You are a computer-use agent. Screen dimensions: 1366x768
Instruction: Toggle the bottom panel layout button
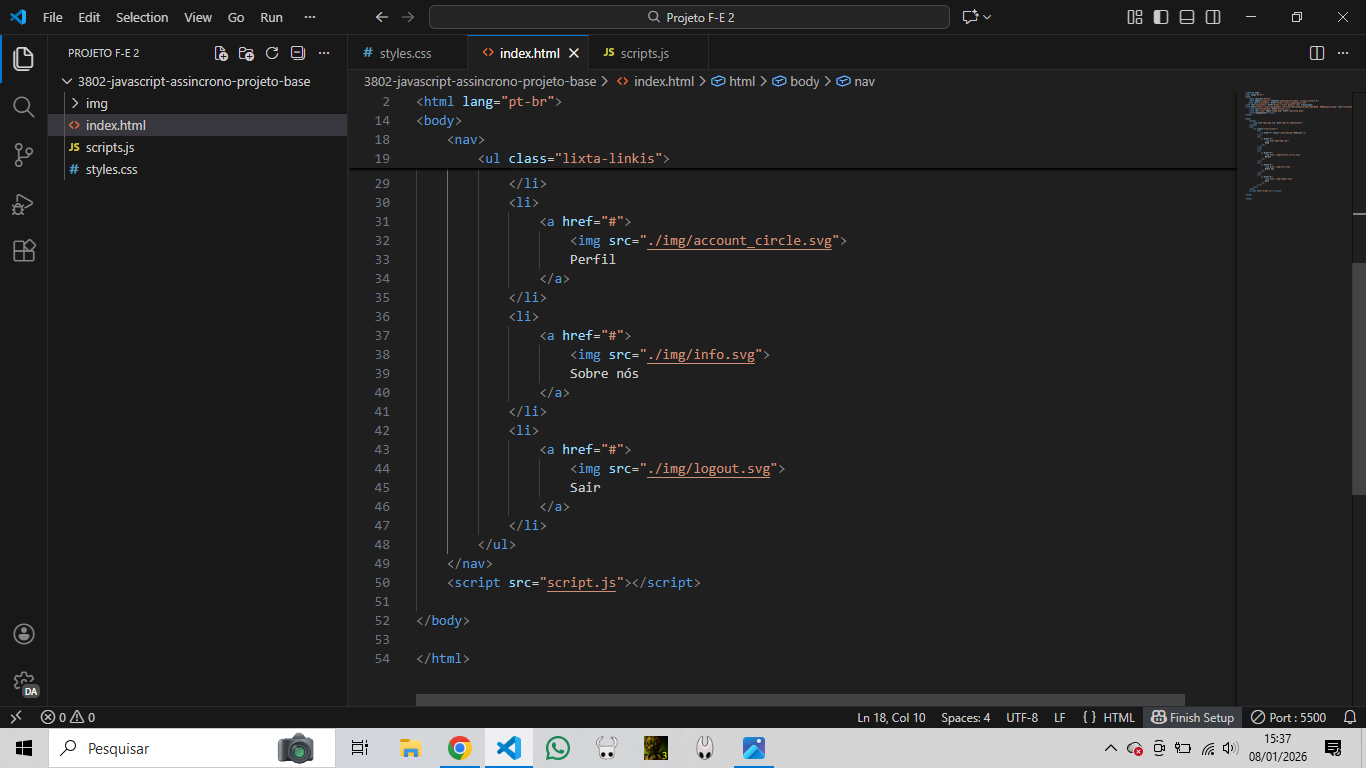pos(1187,17)
